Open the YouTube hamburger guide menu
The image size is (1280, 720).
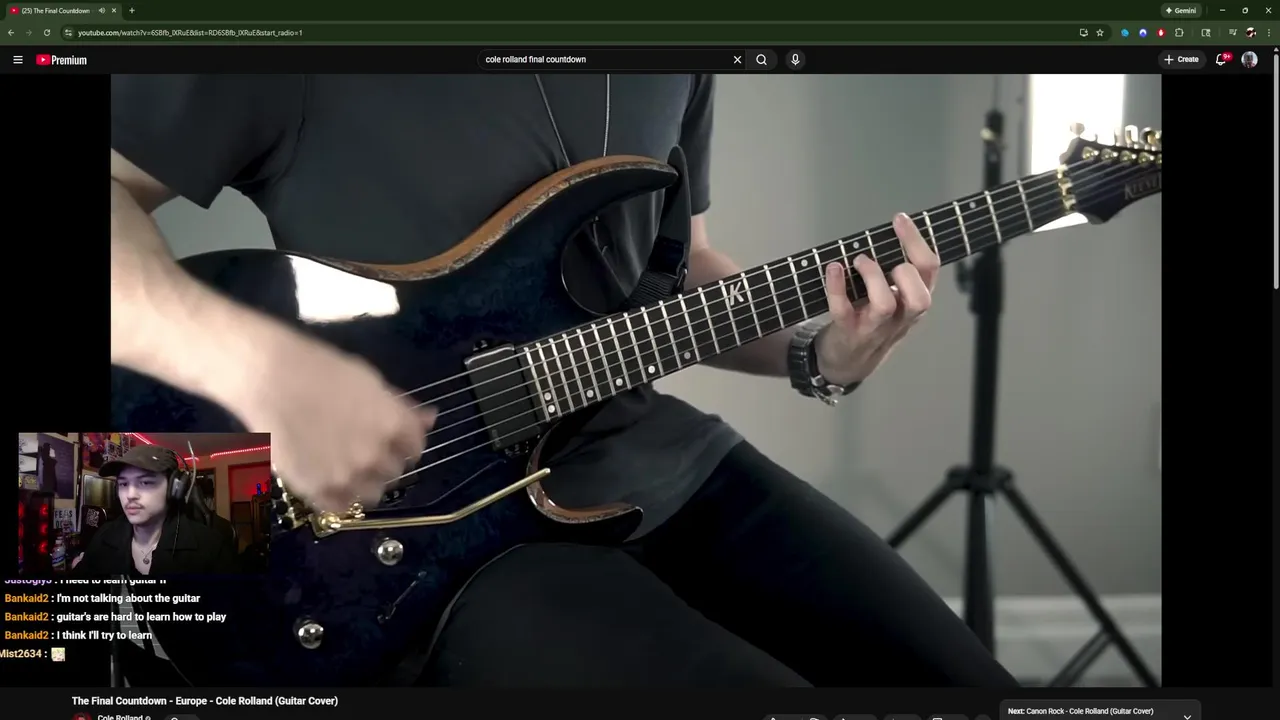(17, 60)
